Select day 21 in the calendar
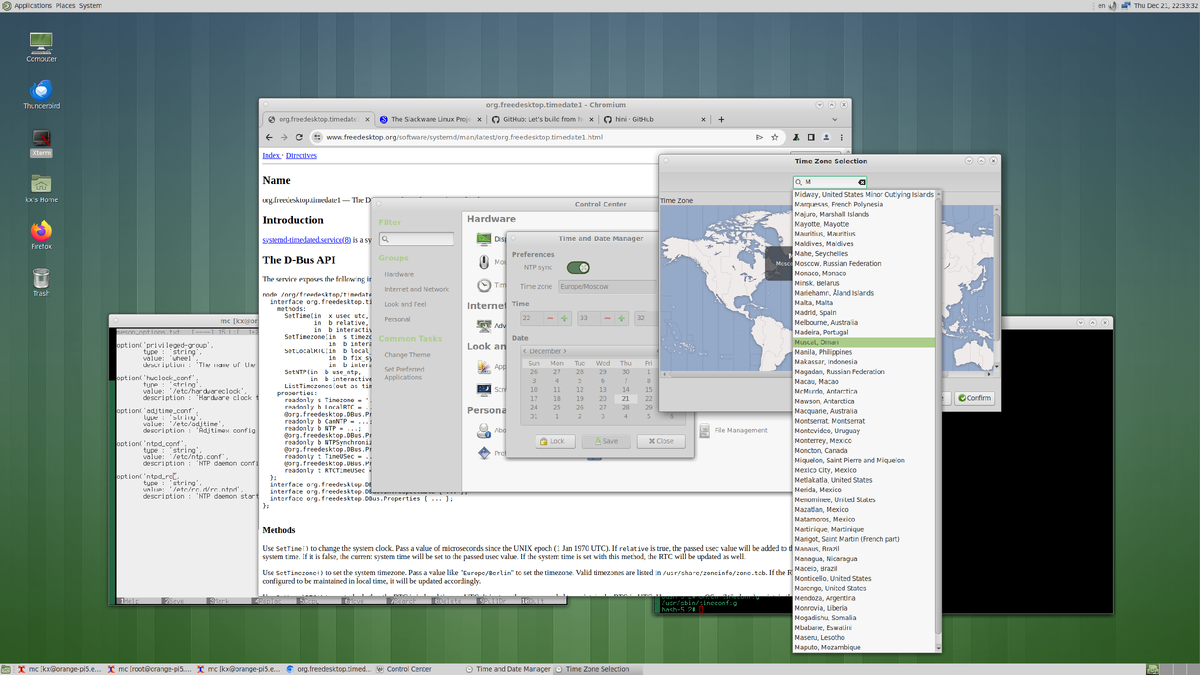This screenshot has width=1200, height=675. point(625,397)
